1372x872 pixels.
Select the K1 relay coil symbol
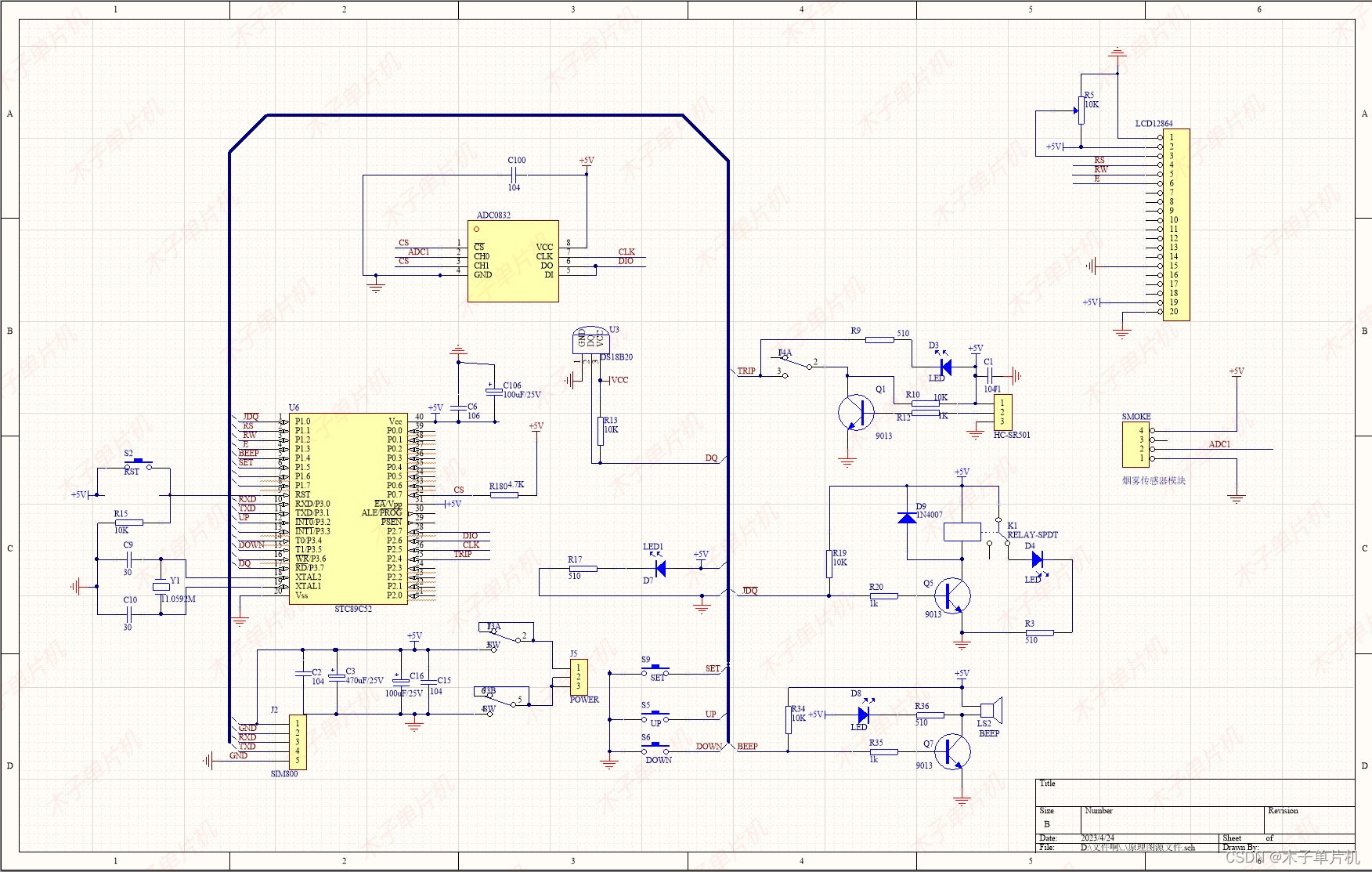[962, 532]
